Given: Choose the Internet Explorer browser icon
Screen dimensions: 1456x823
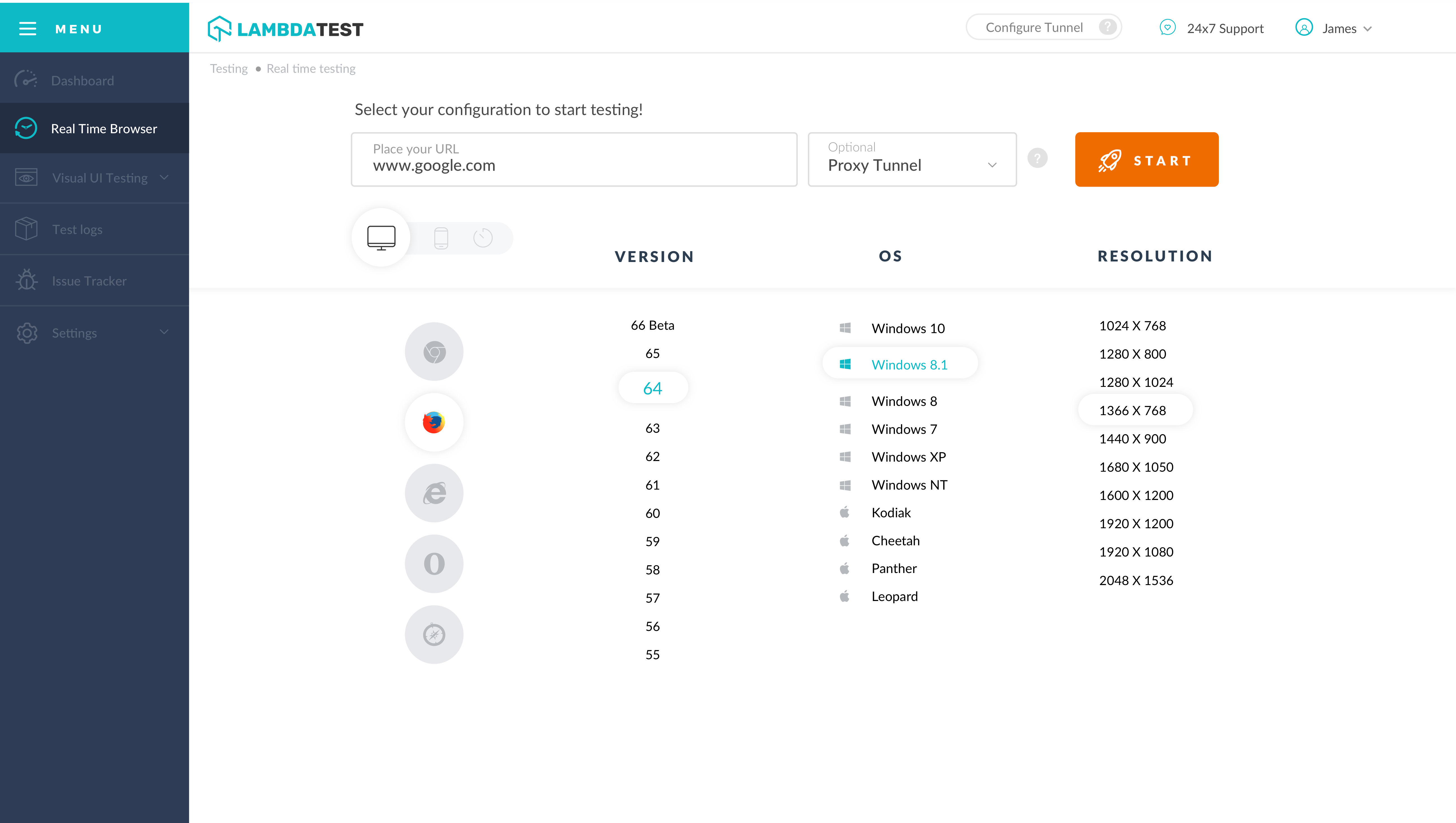Looking at the screenshot, I should (434, 493).
